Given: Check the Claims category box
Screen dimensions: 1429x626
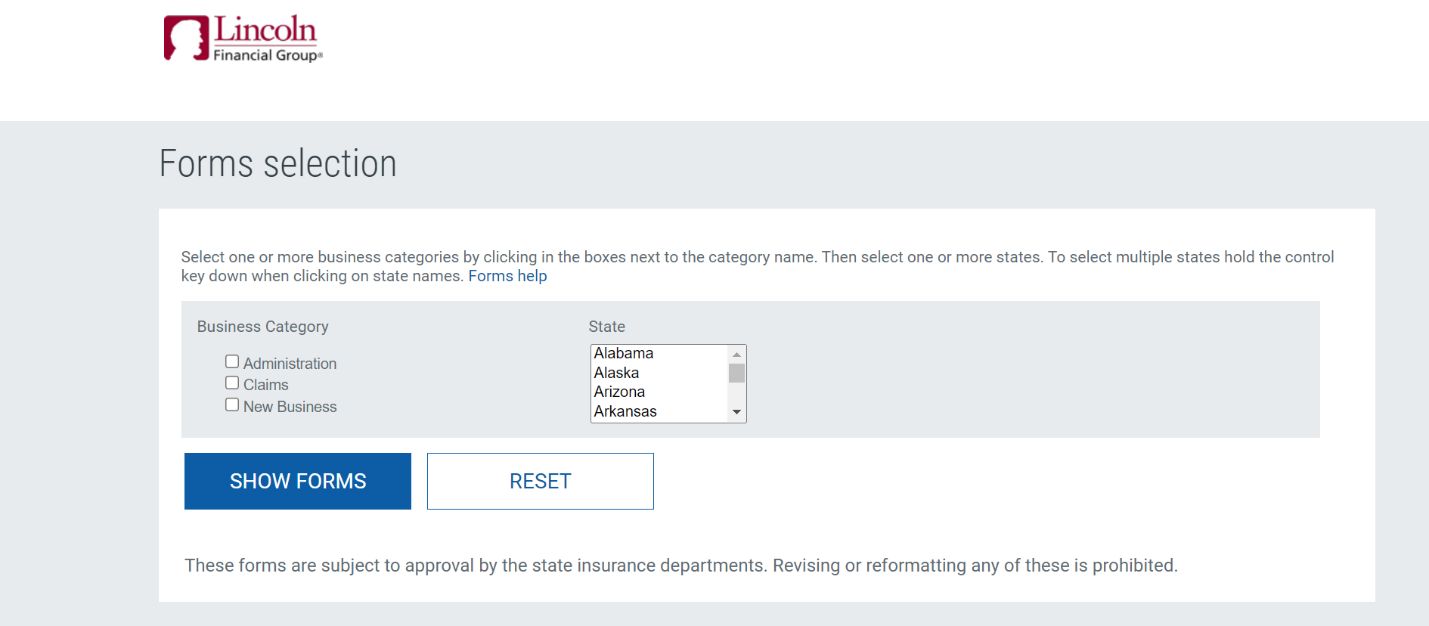Looking at the screenshot, I should point(232,383).
